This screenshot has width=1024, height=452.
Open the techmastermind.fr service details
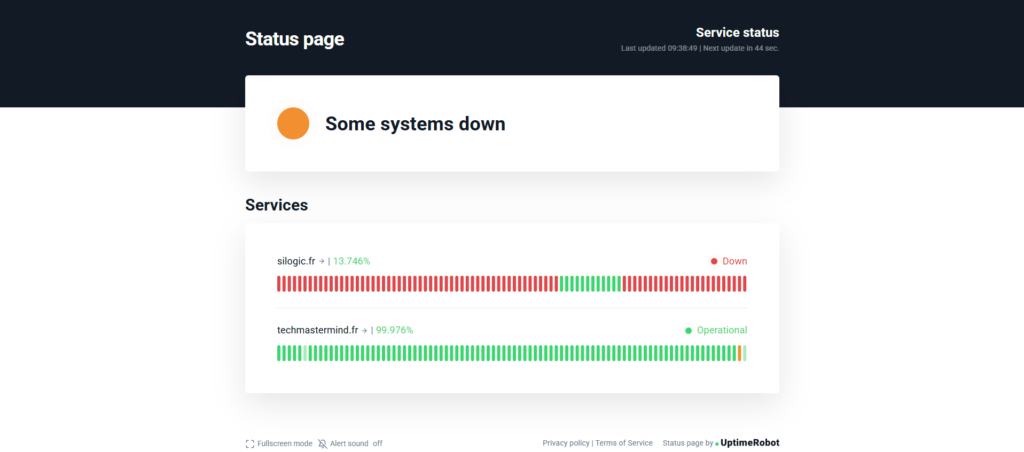[x=317, y=330]
